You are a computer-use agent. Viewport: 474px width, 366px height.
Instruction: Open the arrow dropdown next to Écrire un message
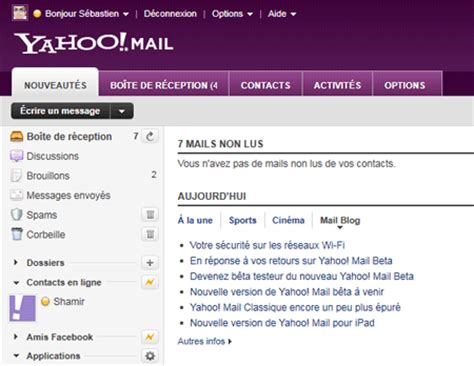coord(122,111)
